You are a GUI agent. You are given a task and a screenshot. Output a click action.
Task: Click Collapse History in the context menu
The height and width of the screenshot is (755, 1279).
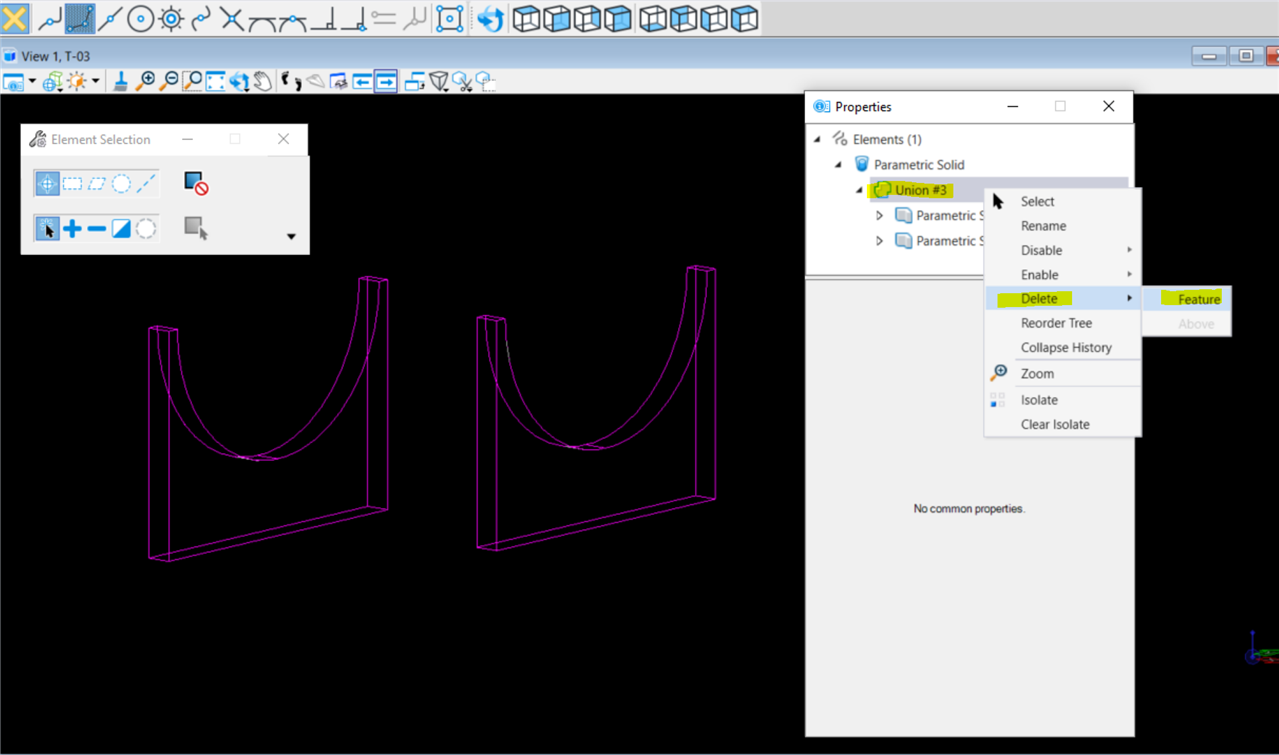coord(1064,347)
